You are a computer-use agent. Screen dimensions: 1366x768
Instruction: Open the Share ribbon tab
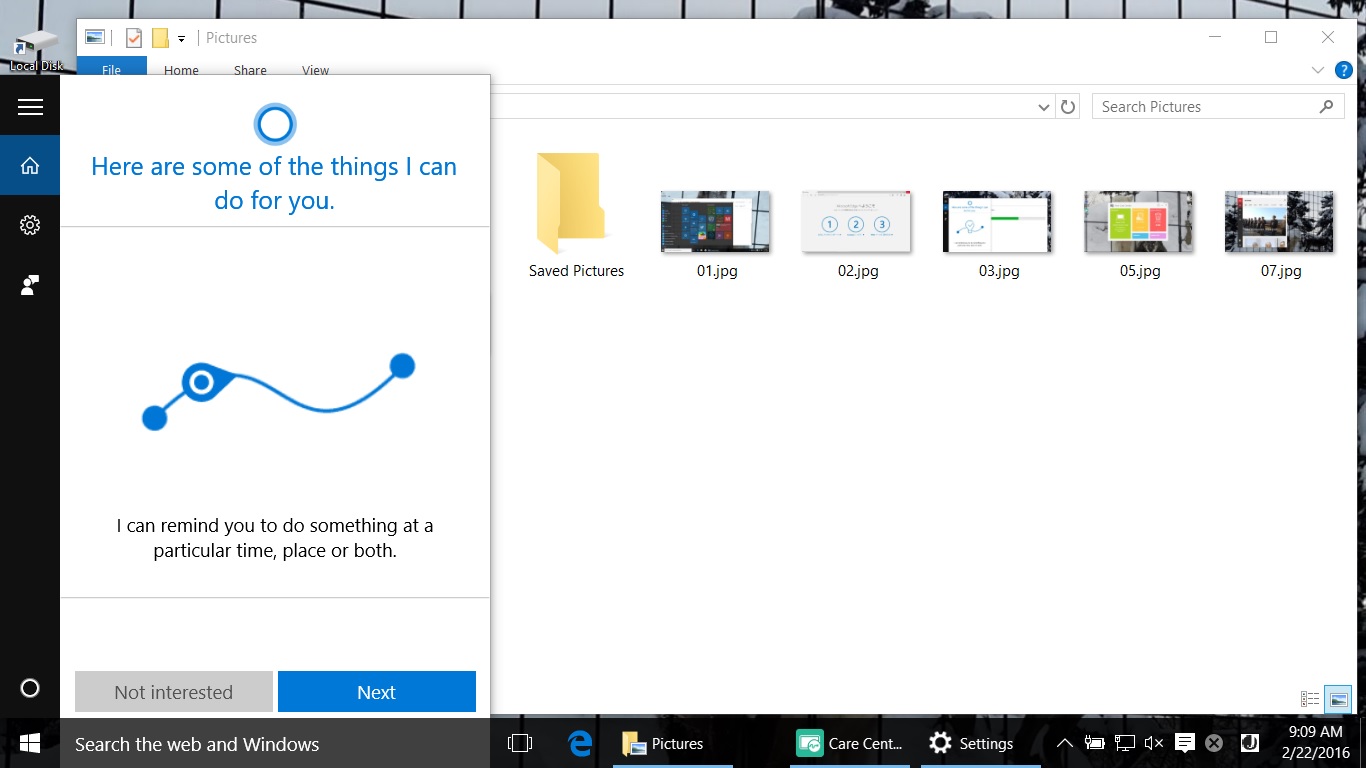(250, 70)
